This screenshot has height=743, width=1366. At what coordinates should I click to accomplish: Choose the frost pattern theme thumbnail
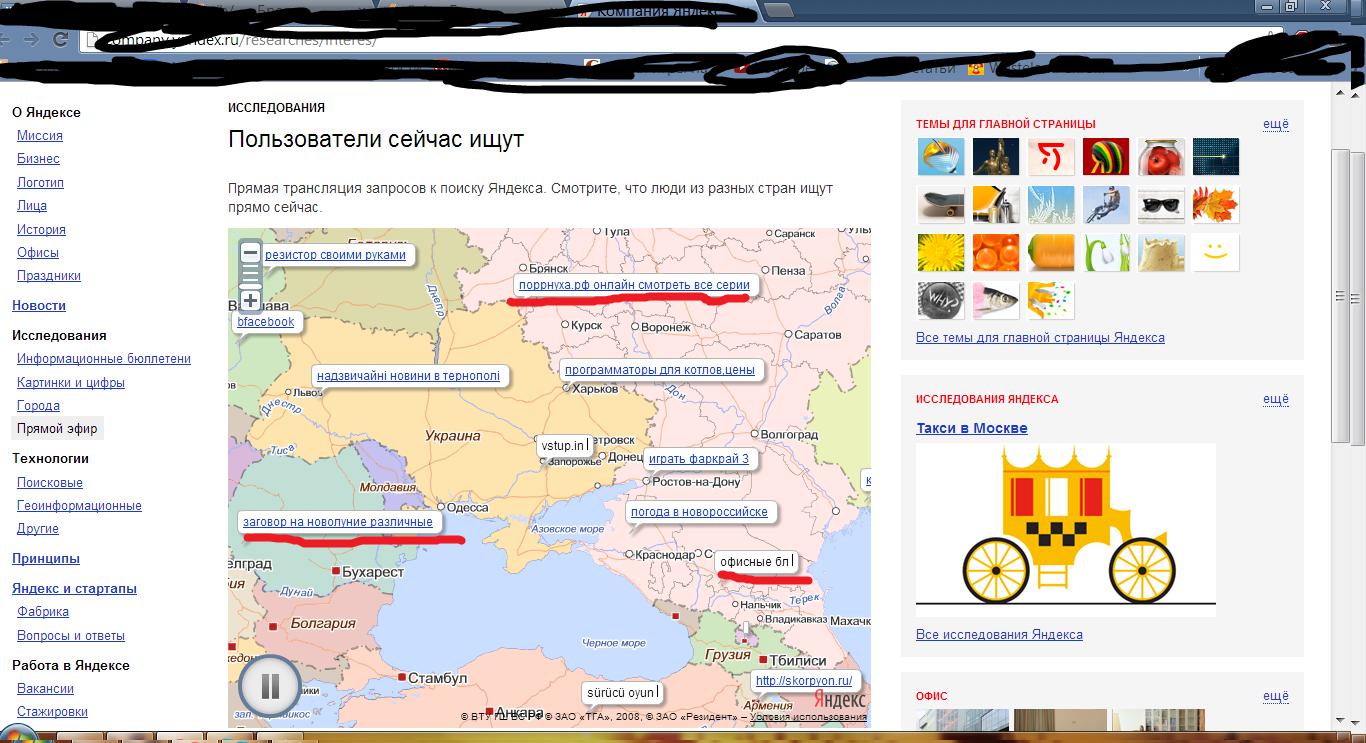(x=1051, y=205)
